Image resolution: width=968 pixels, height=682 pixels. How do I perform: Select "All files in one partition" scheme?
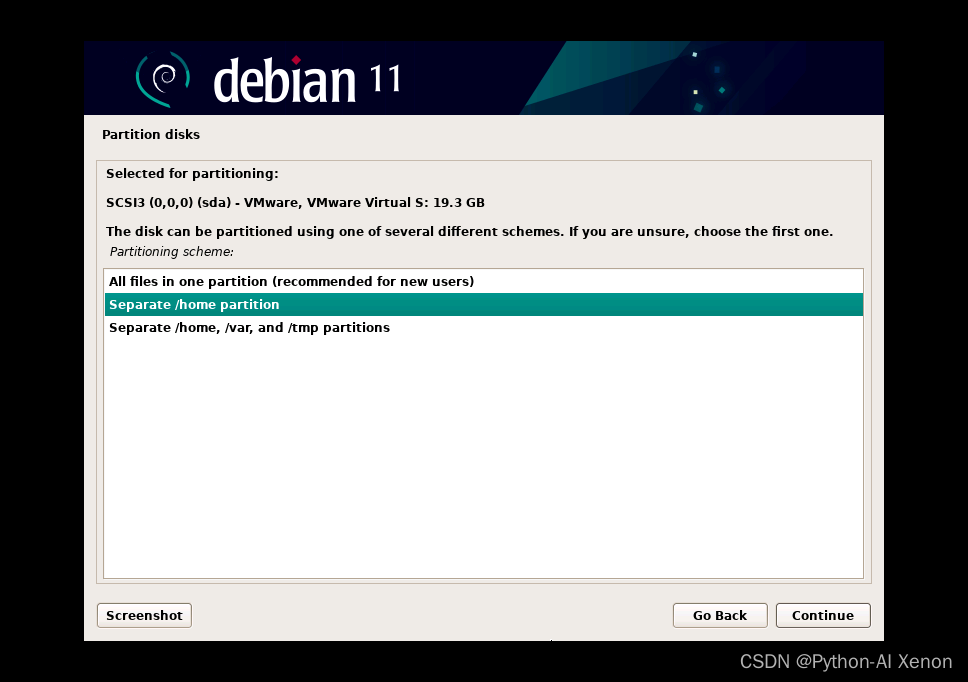(x=291, y=282)
